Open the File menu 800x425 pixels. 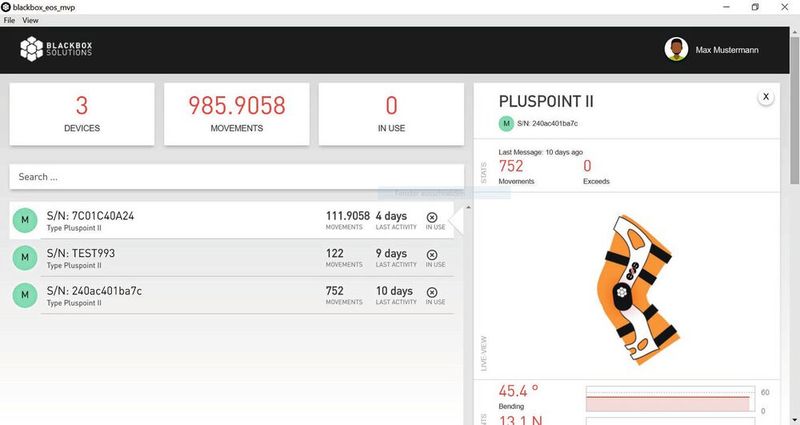pyautogui.click(x=9, y=20)
